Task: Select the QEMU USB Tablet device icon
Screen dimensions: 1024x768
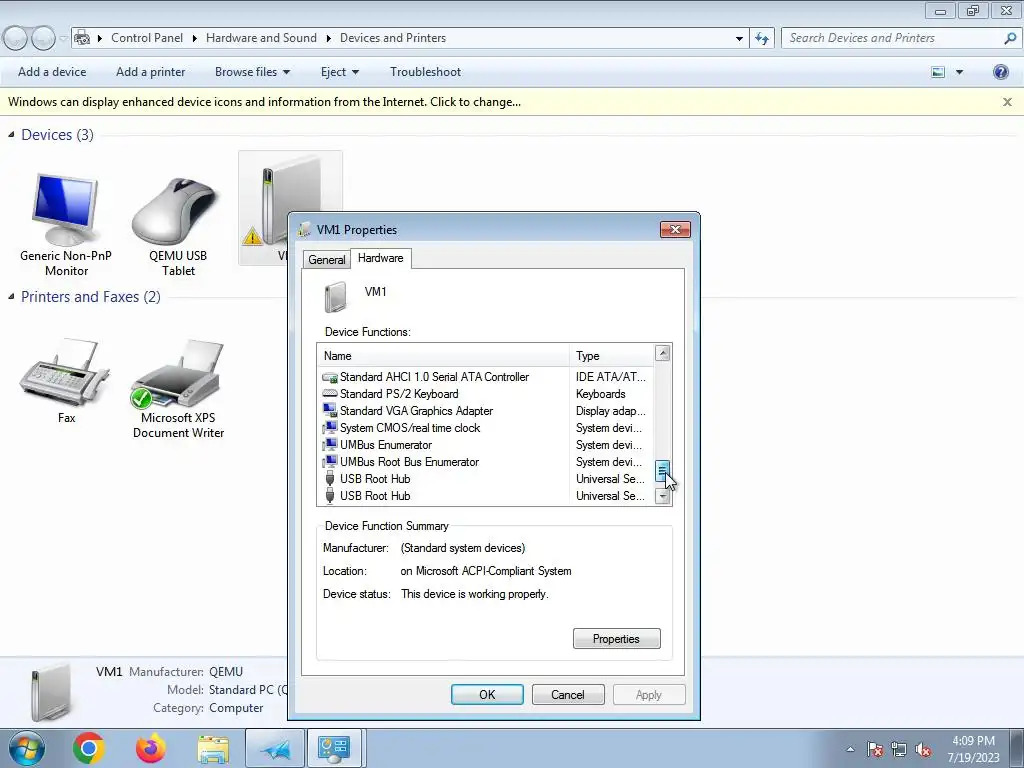Action: 175,210
